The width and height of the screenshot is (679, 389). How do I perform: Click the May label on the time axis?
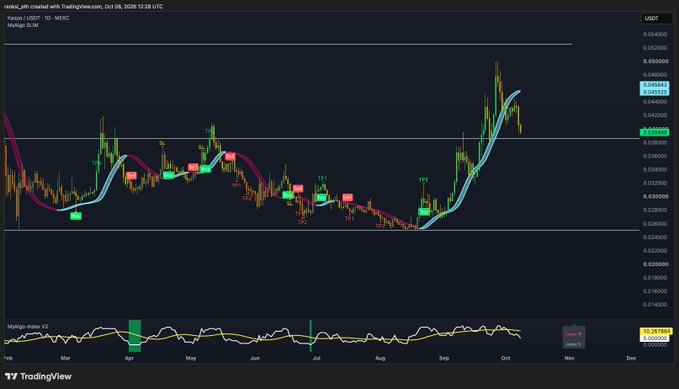point(191,358)
